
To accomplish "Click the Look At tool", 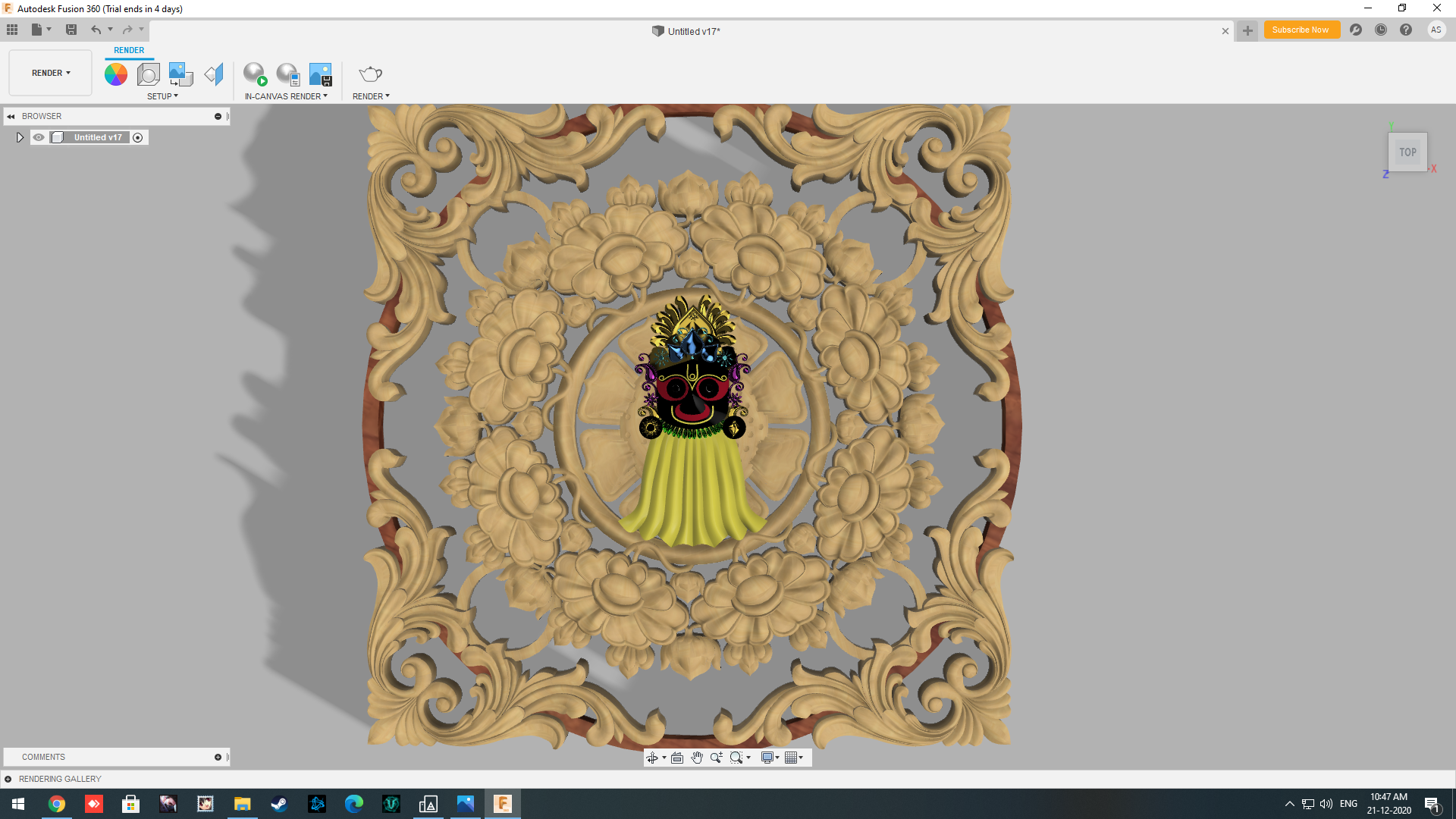I will click(677, 758).
